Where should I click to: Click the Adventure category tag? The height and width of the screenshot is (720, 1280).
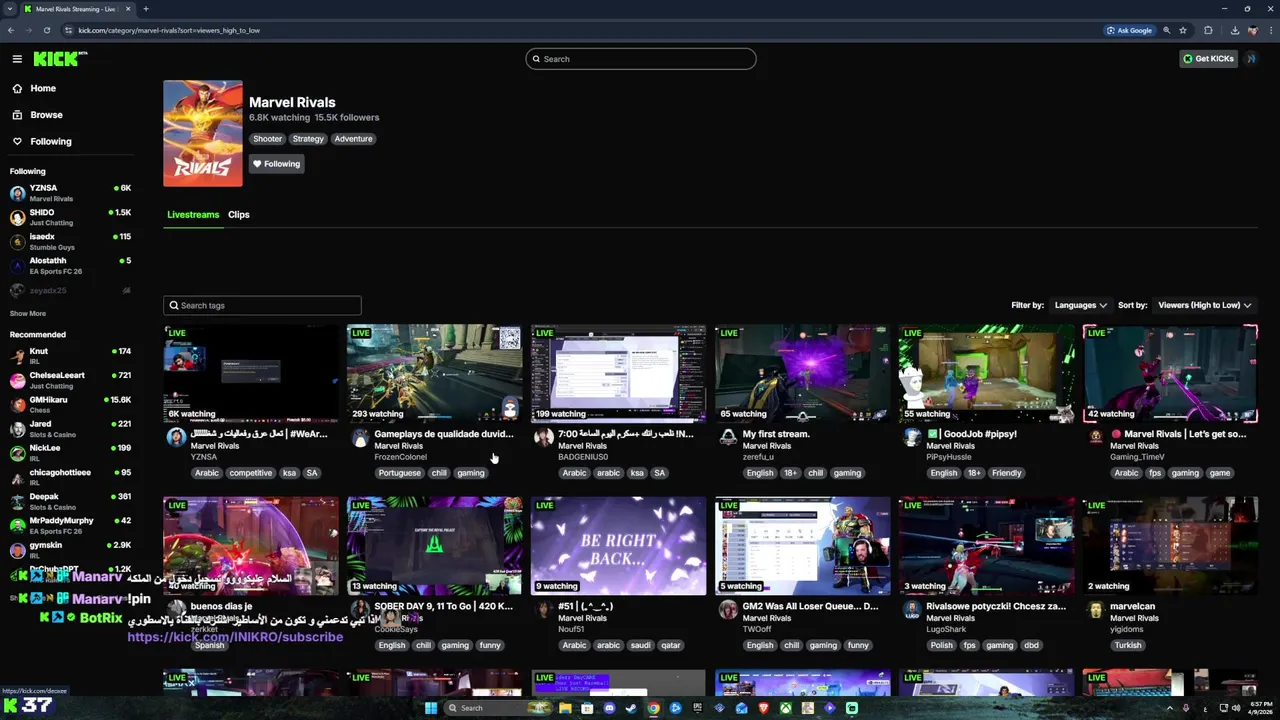point(353,139)
